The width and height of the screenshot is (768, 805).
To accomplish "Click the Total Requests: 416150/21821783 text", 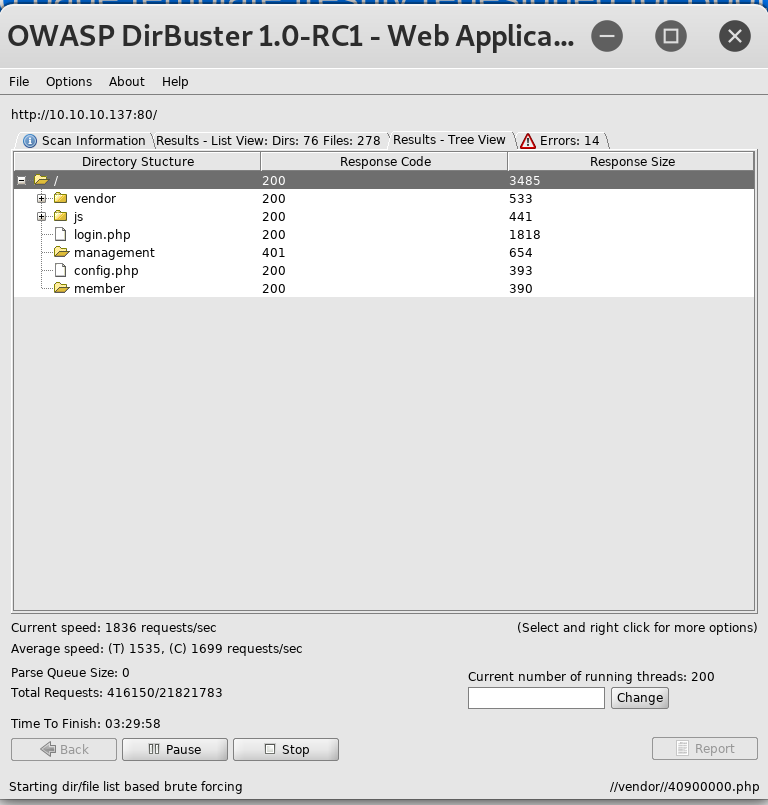I will (x=117, y=693).
